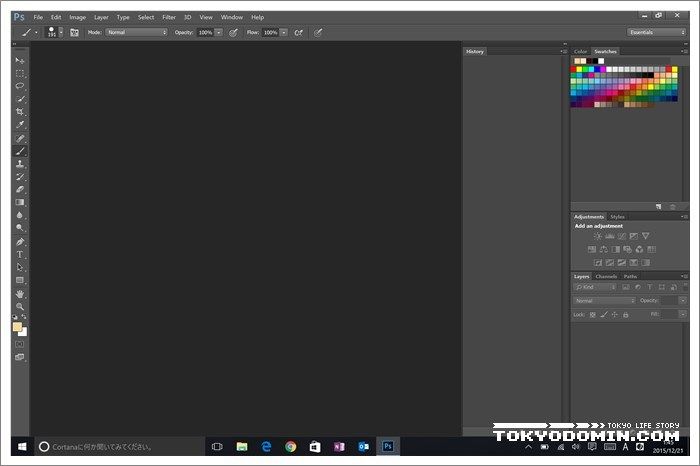
Task: Enable pressure for size button
Action: [x=318, y=33]
